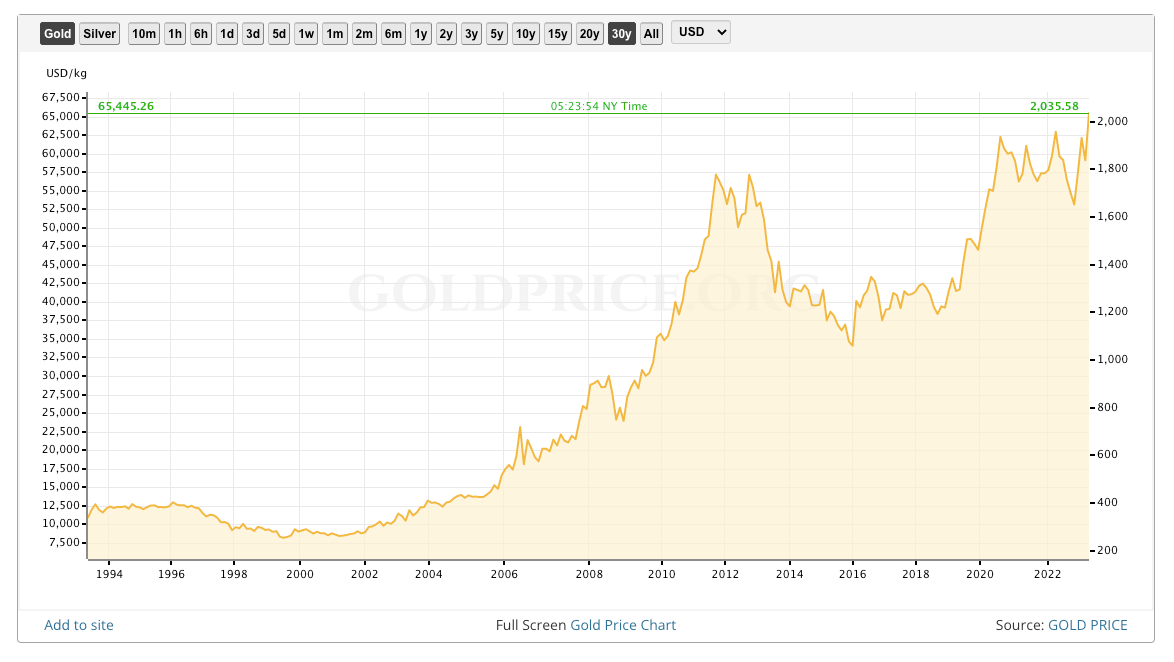
Task: Display the 6m price history
Action: [393, 34]
